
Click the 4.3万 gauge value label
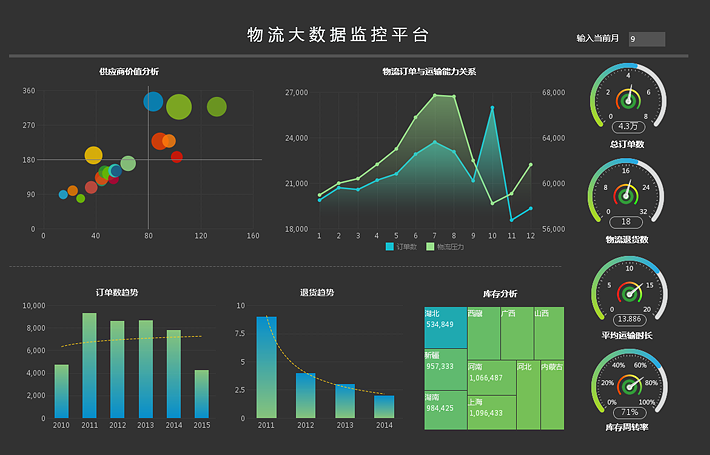click(x=628, y=127)
